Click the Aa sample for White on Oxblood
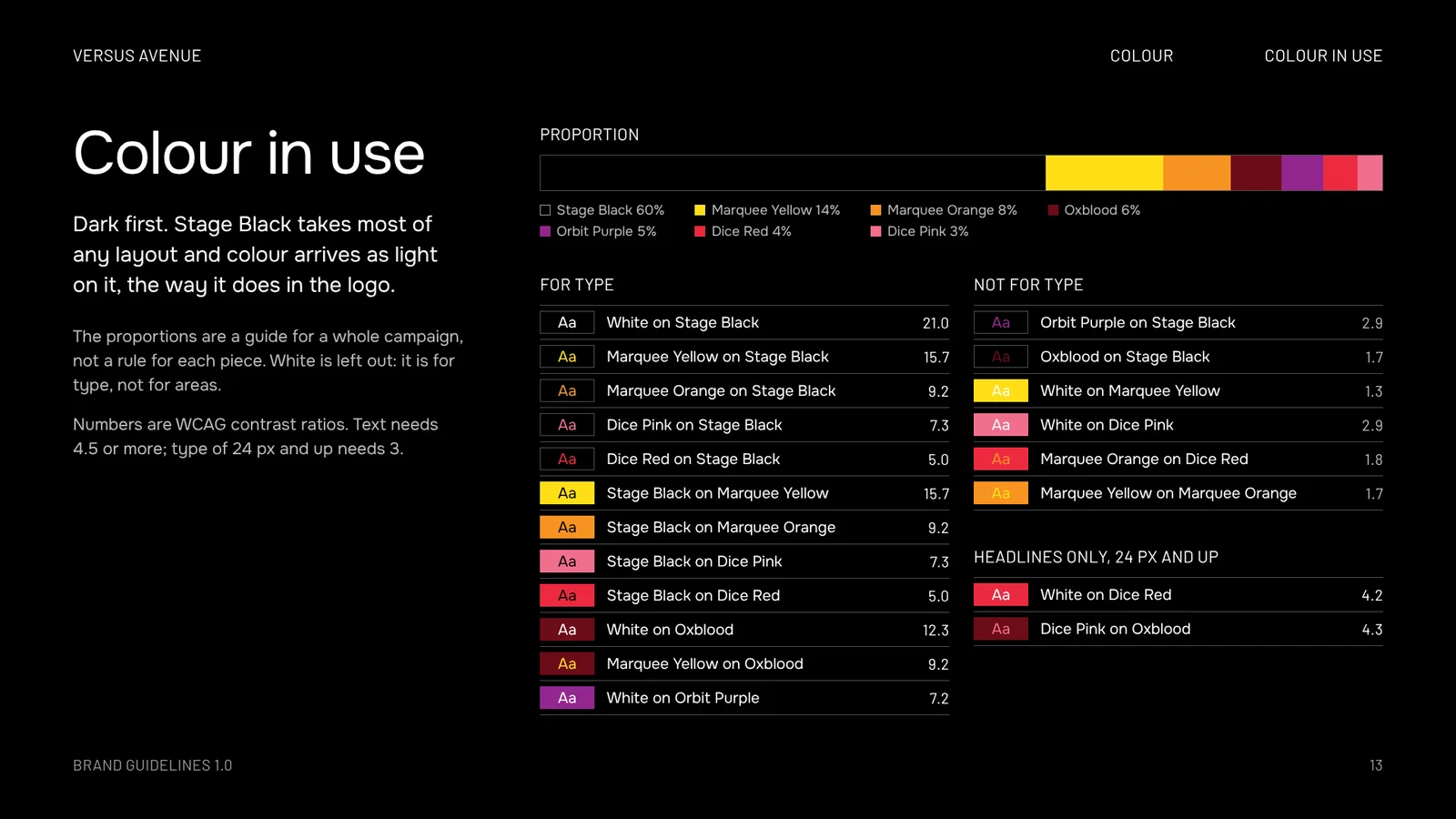 (x=567, y=630)
